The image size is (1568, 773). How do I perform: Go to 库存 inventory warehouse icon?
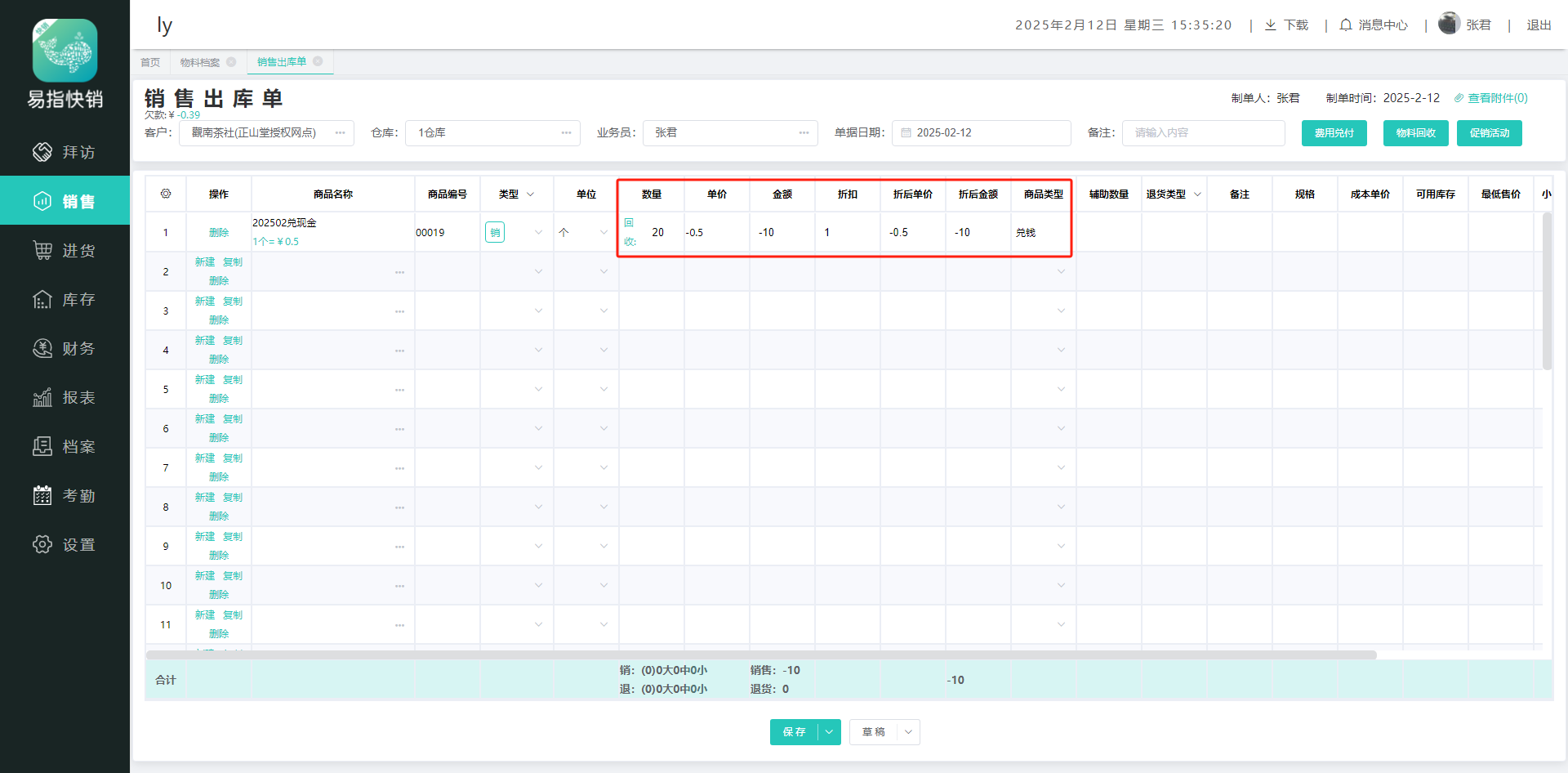(x=42, y=300)
